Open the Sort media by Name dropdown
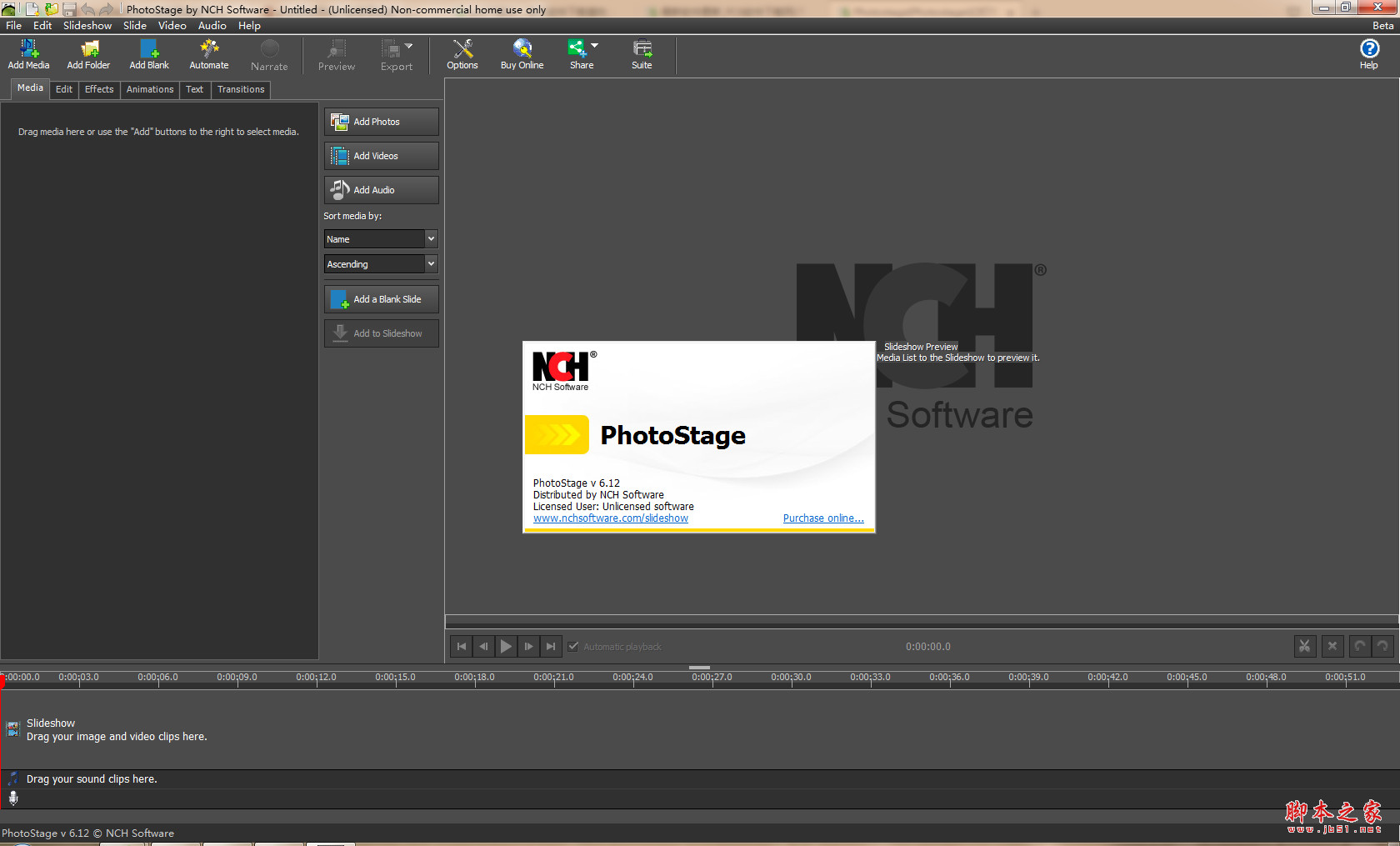Viewport: 1400px width, 846px height. click(x=381, y=238)
